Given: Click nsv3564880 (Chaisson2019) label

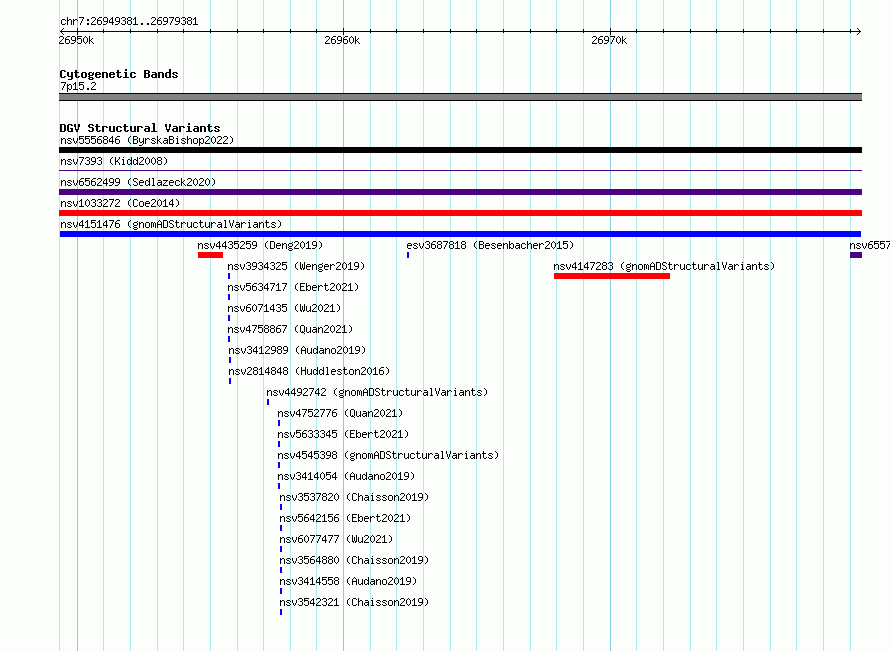Looking at the screenshot, I should pyautogui.click(x=354, y=560).
